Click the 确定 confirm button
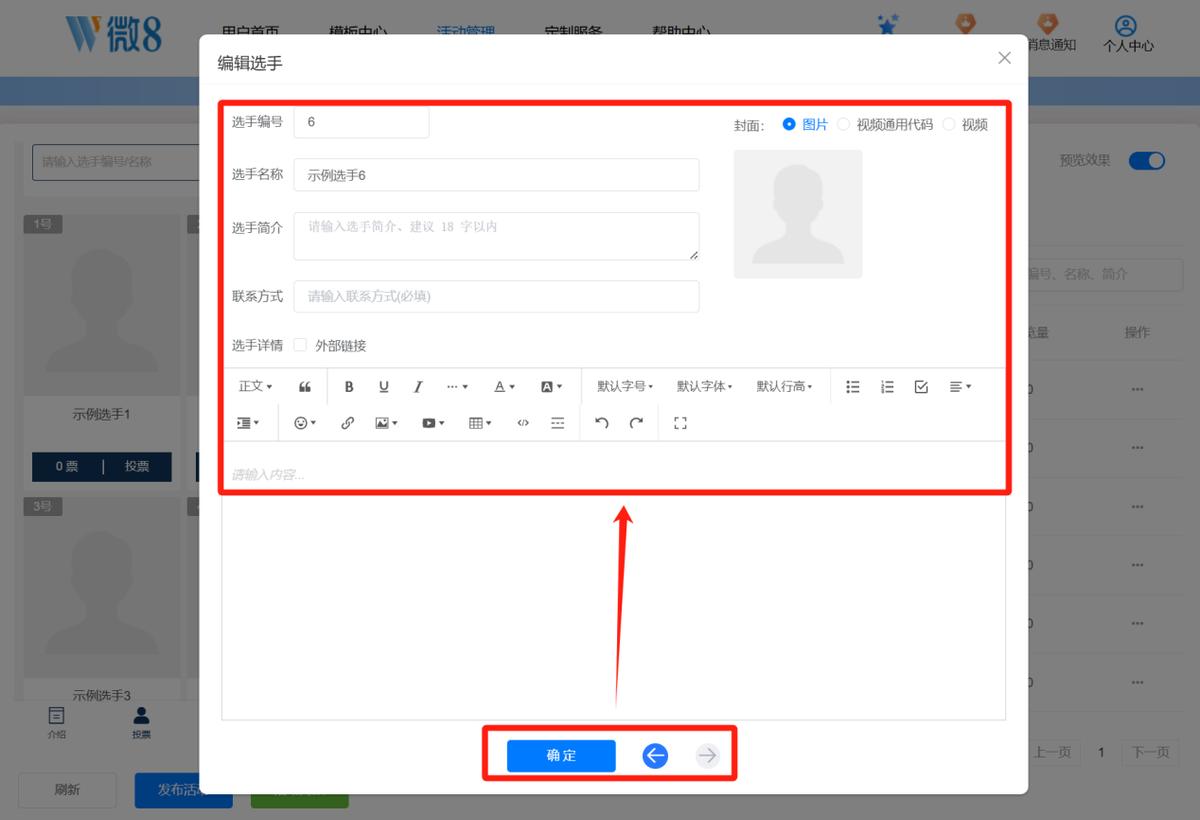 561,756
